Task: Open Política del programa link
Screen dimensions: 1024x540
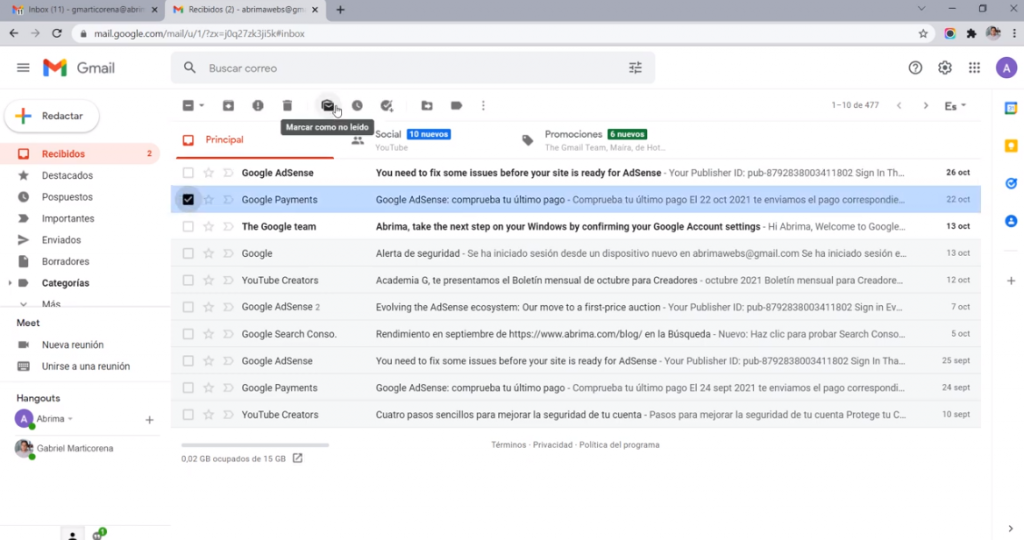Action: [619, 445]
